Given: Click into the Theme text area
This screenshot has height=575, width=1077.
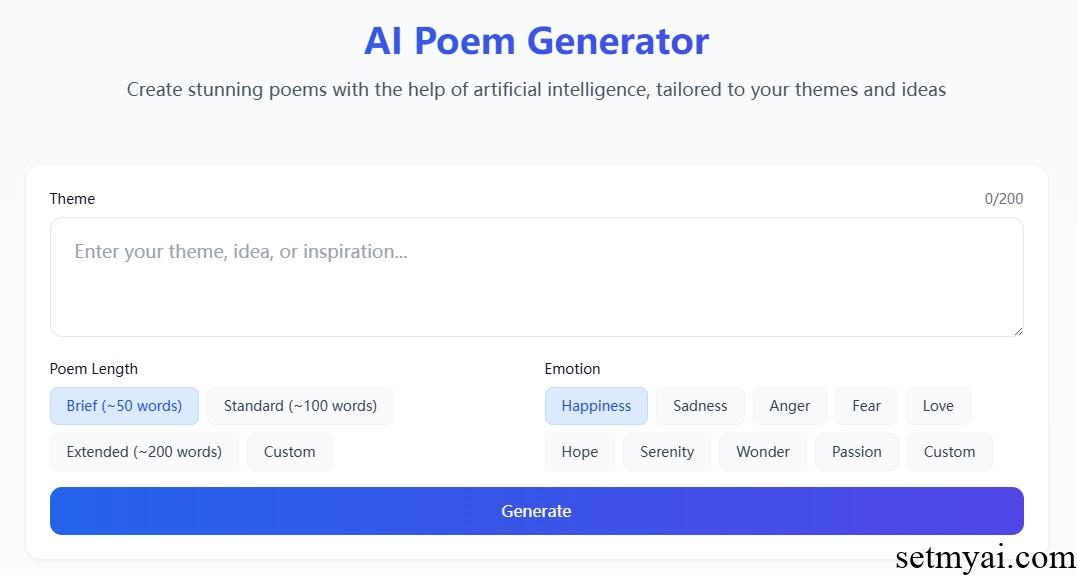Looking at the screenshot, I should tap(536, 277).
